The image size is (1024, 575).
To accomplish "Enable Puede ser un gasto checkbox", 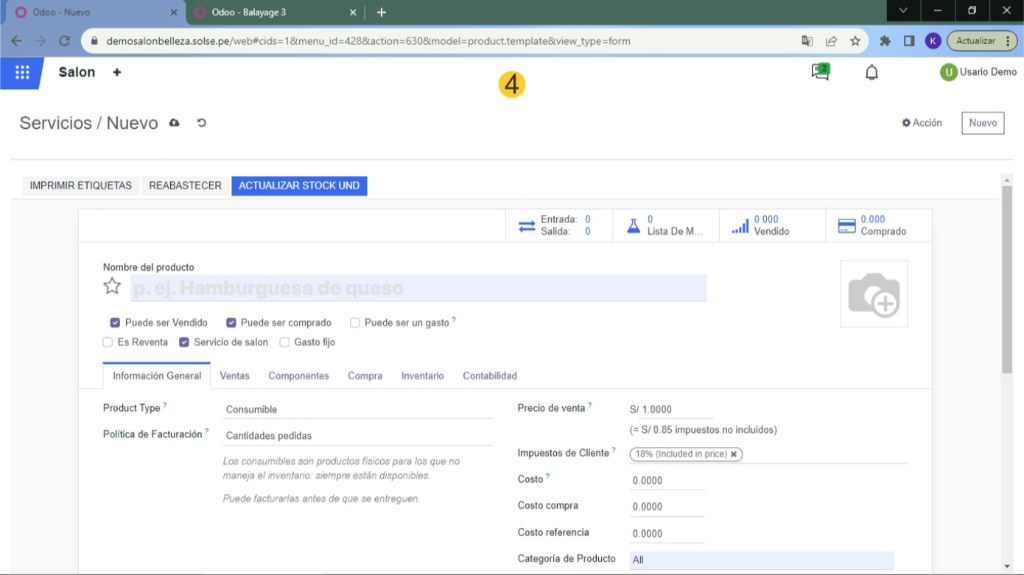I will pos(355,323).
